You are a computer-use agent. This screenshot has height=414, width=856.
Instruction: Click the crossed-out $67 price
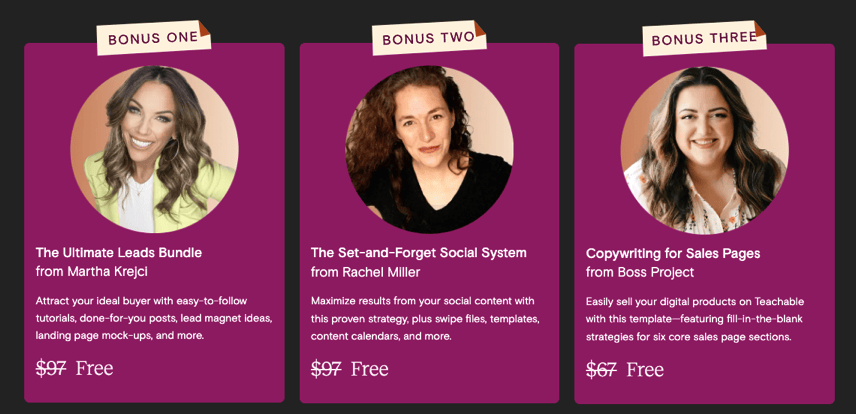(x=601, y=369)
